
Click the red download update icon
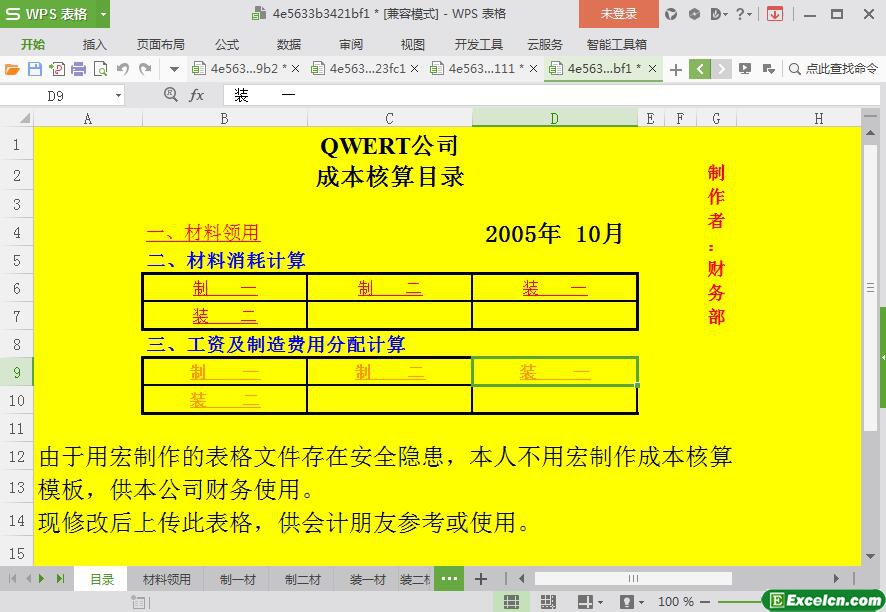[775, 14]
